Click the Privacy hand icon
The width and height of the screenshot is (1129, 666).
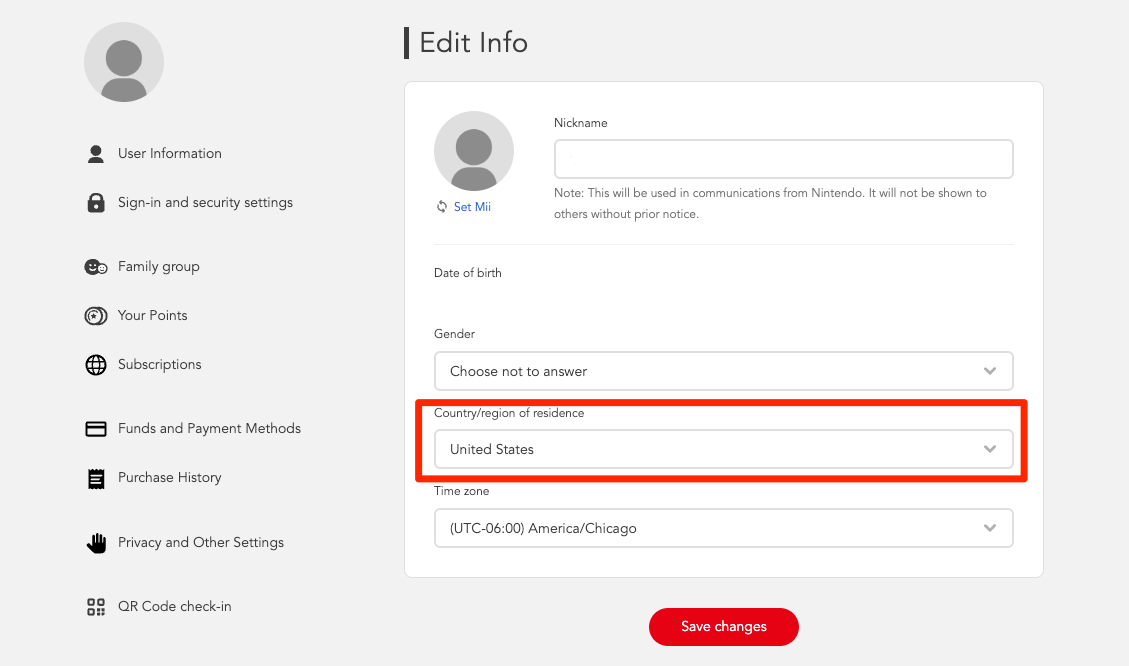point(96,543)
